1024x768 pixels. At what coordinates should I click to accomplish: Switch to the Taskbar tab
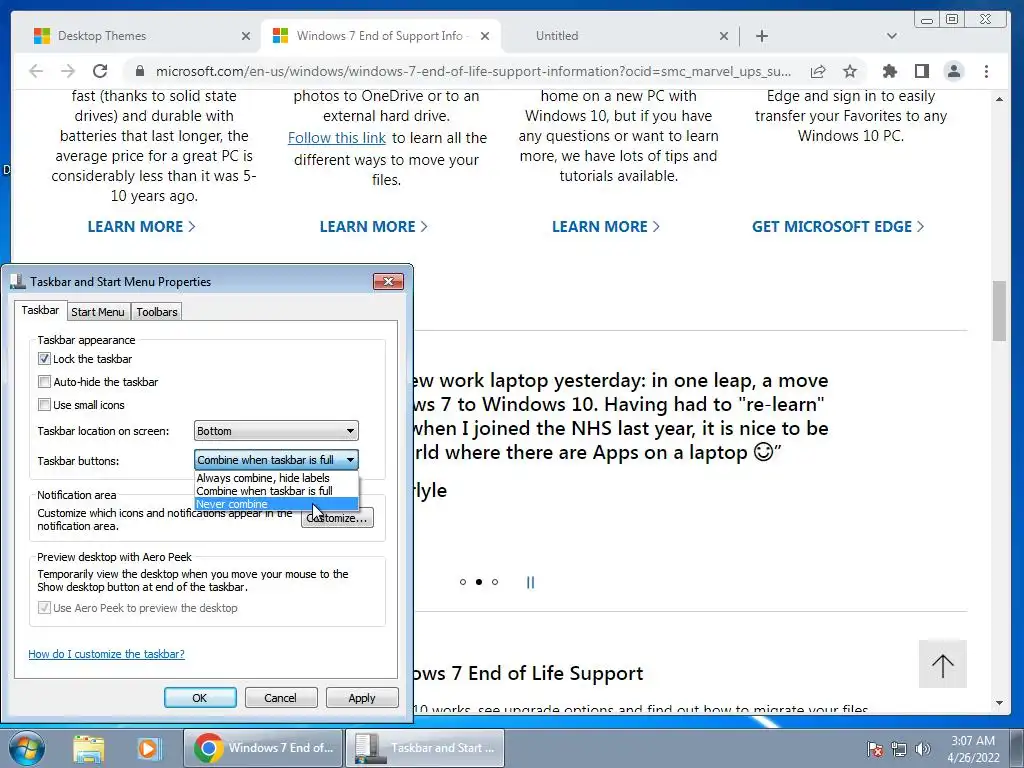click(40, 310)
